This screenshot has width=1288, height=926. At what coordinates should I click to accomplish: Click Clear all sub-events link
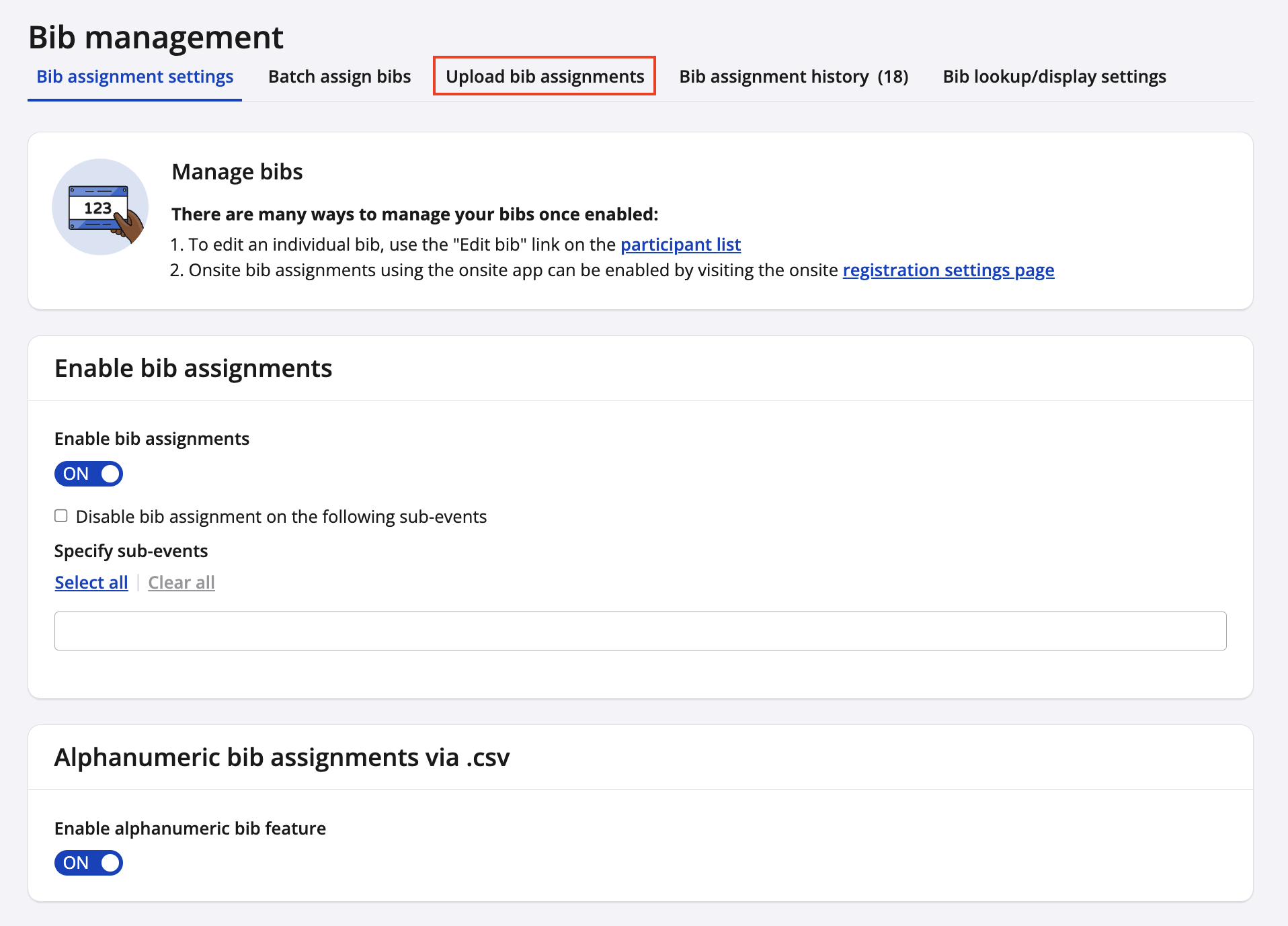[x=182, y=583]
